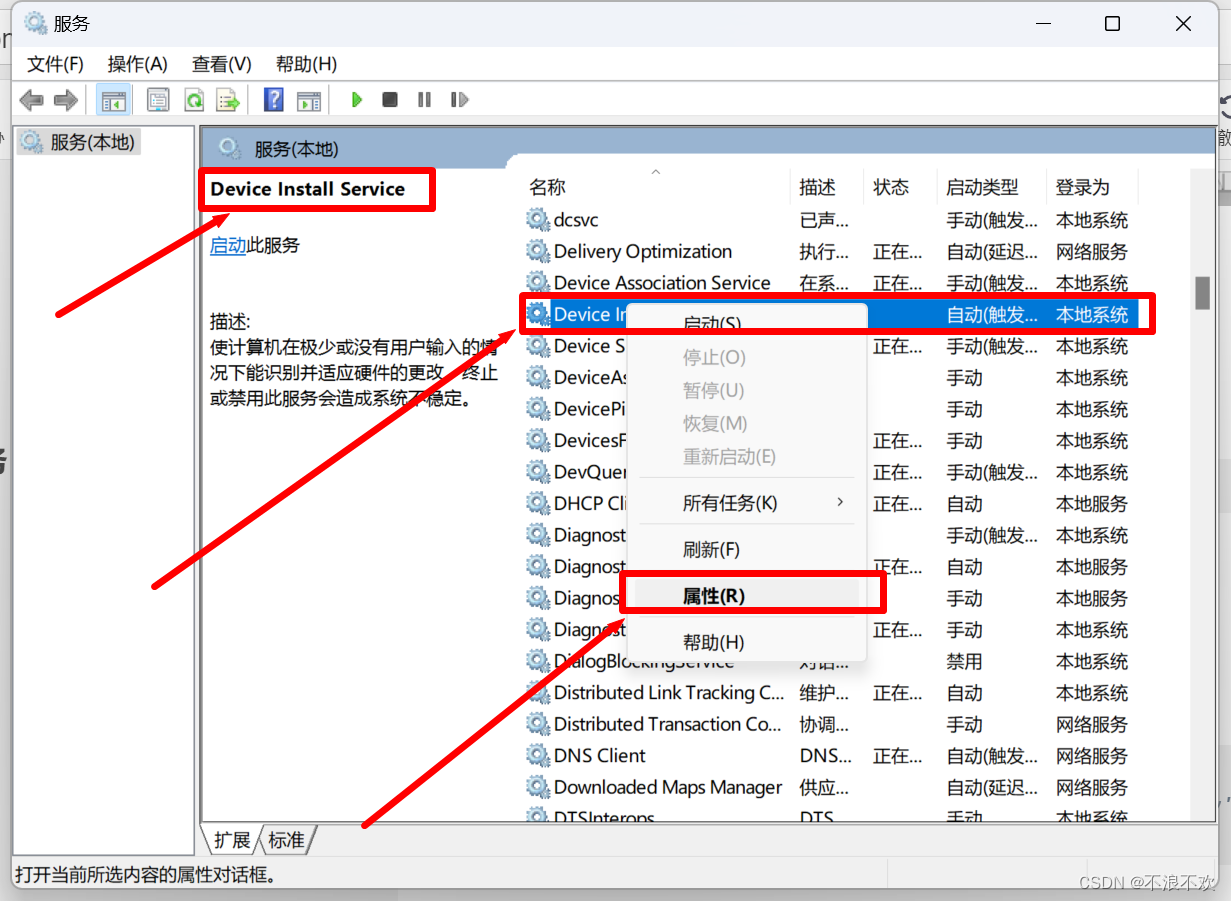Select the DHCP Client service row
Viewport: 1231px width, 901px height.
830,503
